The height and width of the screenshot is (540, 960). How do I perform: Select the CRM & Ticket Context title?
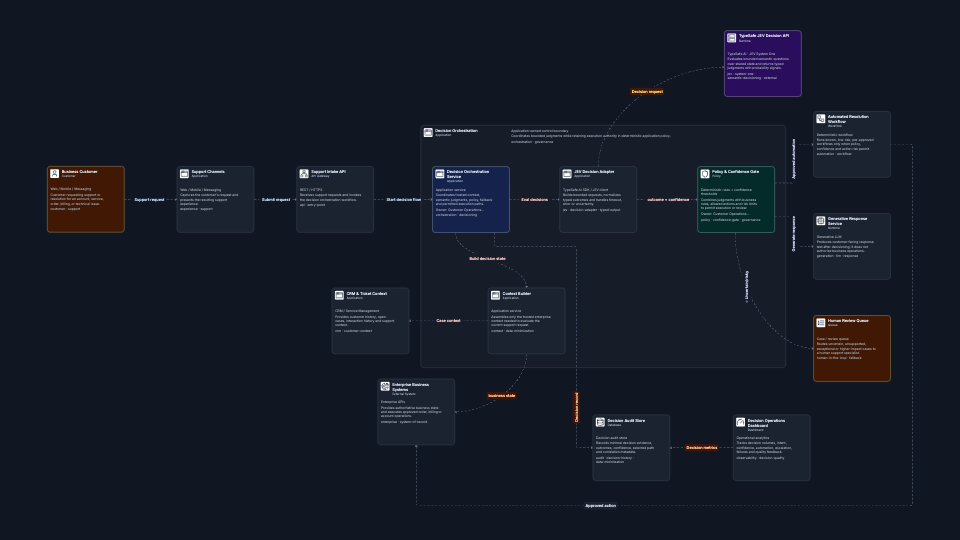point(367,293)
